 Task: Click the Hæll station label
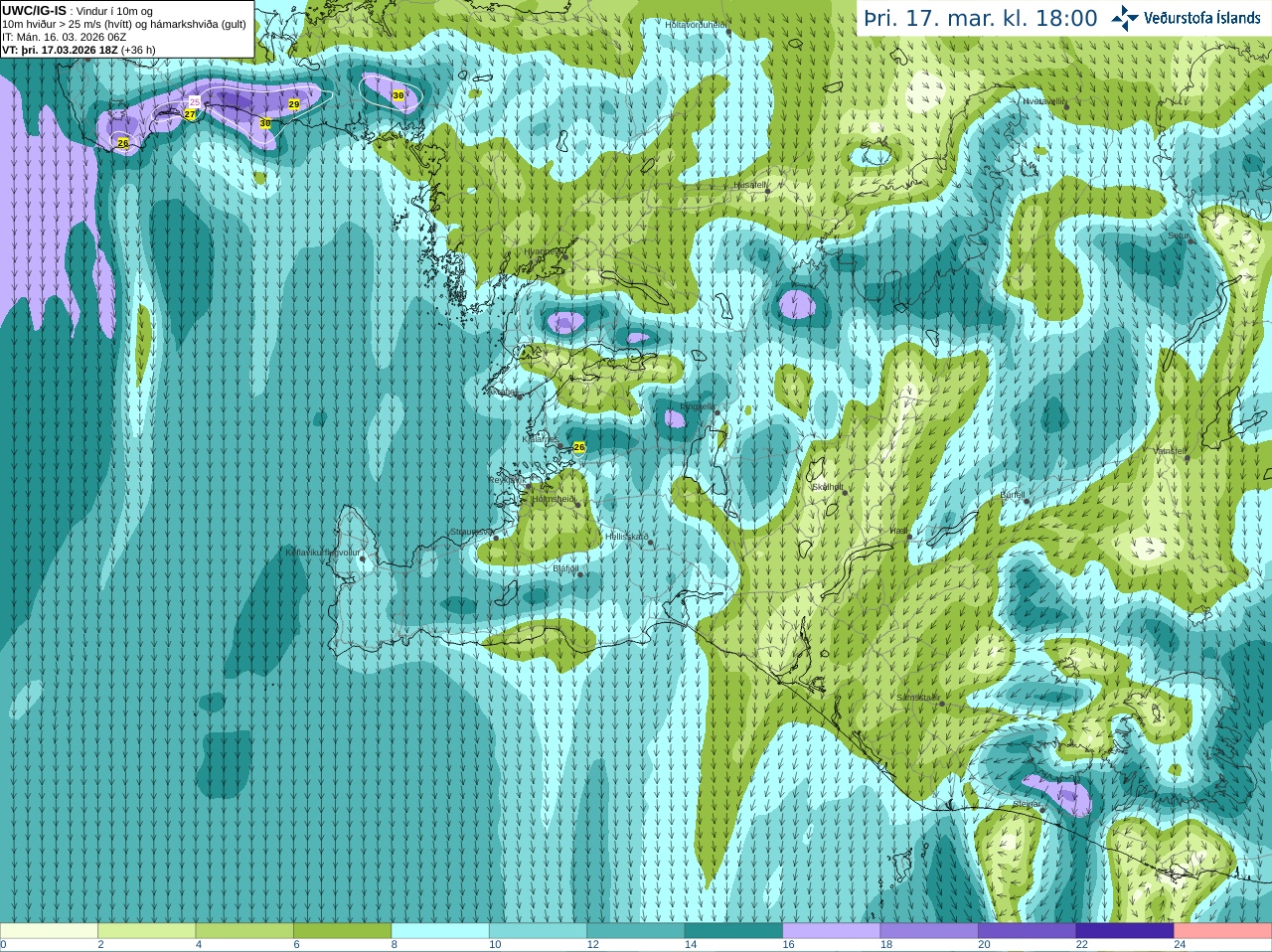(x=898, y=532)
